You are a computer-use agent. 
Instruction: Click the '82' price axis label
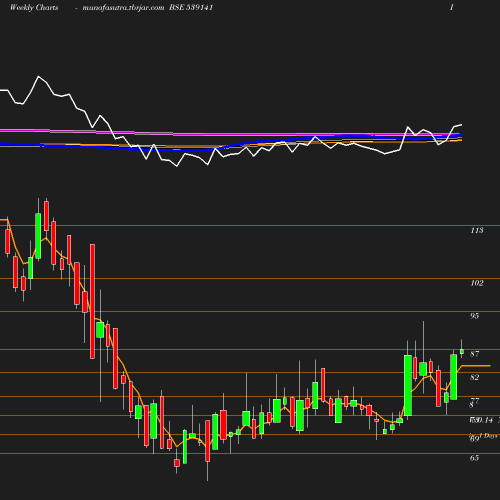pos(475,377)
